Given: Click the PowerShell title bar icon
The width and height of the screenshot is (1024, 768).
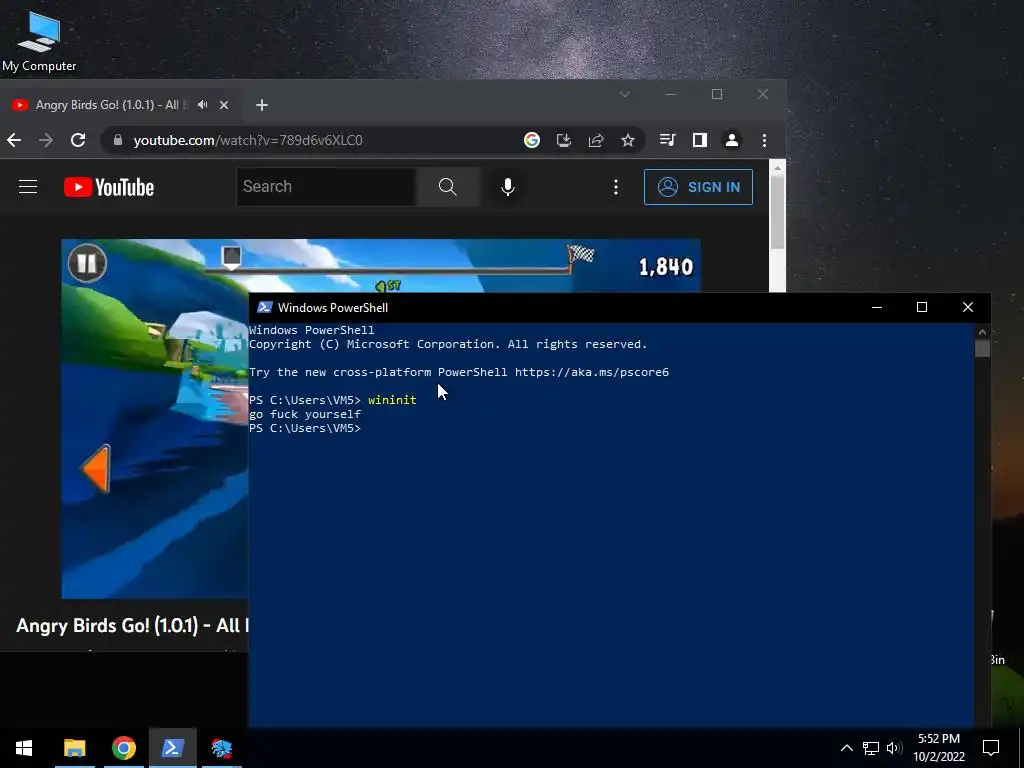Looking at the screenshot, I should point(264,308).
